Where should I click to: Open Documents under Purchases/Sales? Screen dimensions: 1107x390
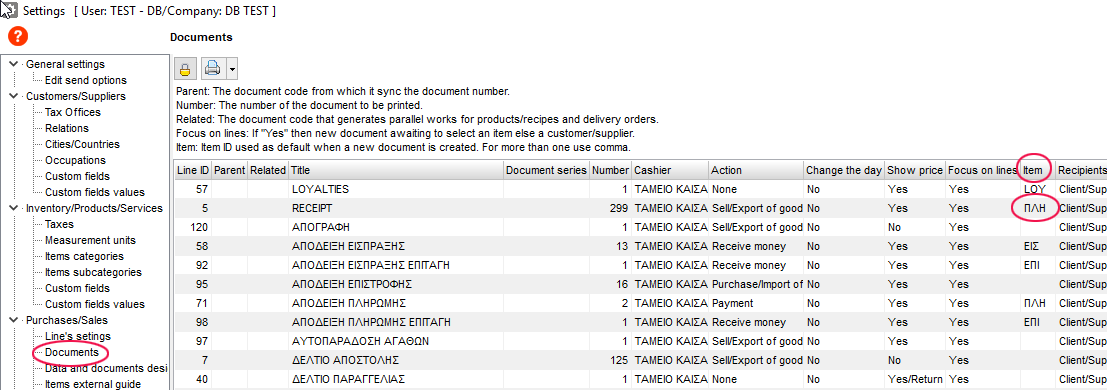(71, 352)
